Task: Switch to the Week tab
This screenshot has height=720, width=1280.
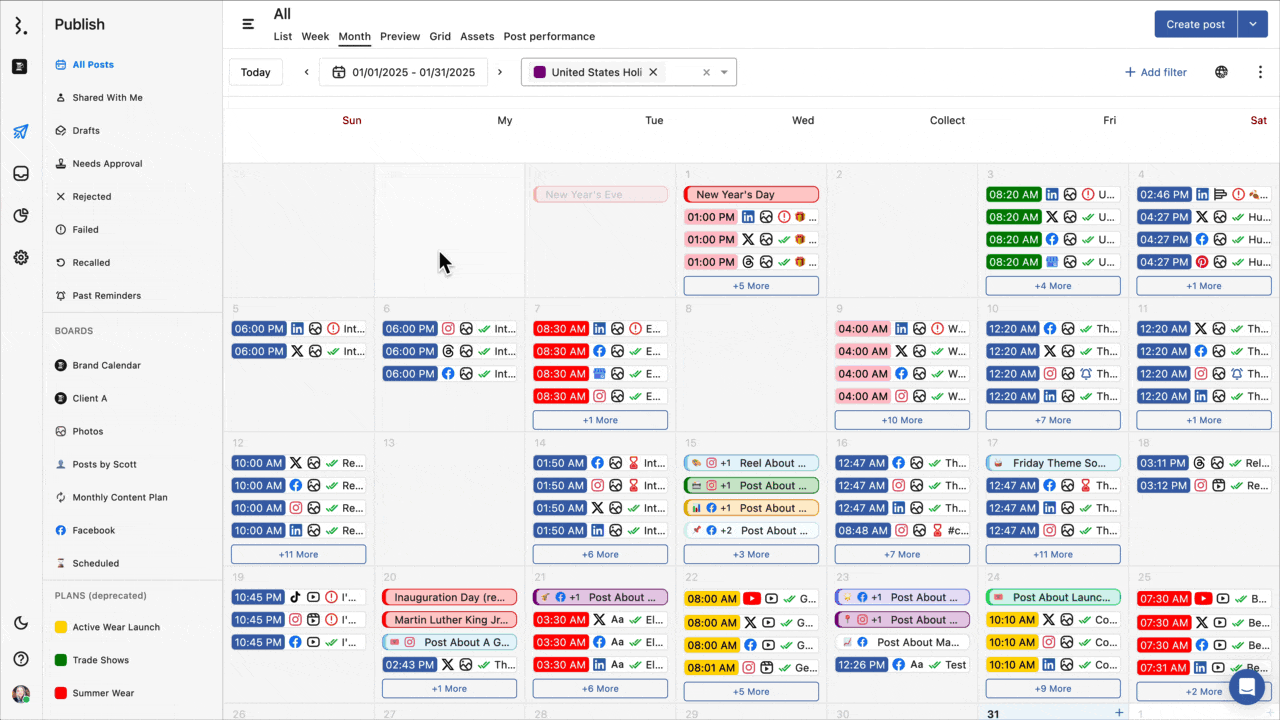Action: pyautogui.click(x=315, y=36)
